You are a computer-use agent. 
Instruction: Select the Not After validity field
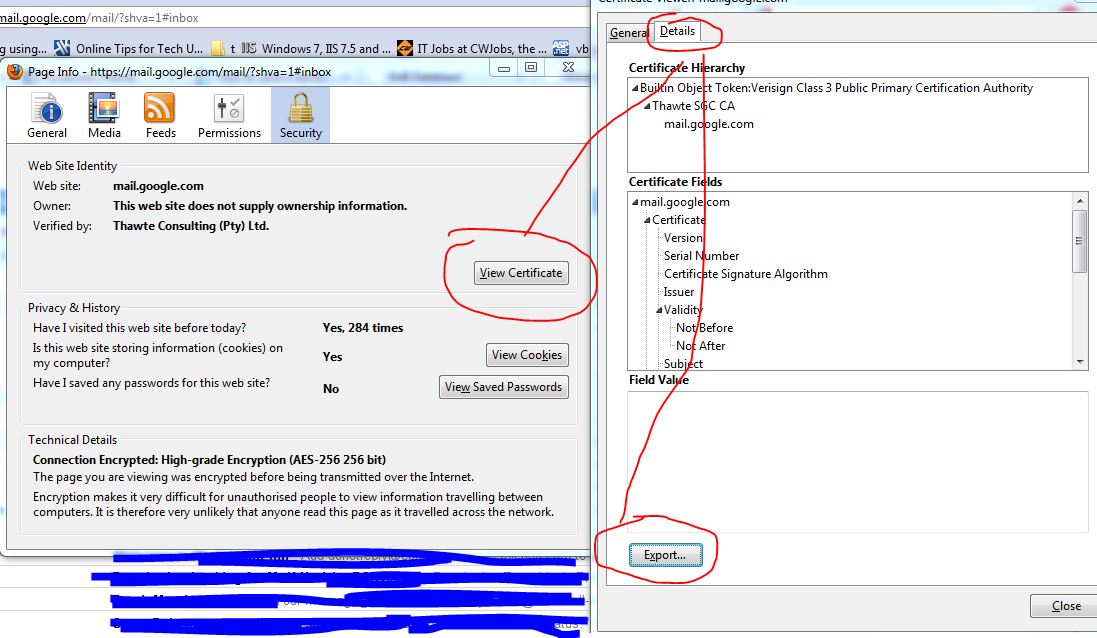coord(700,346)
